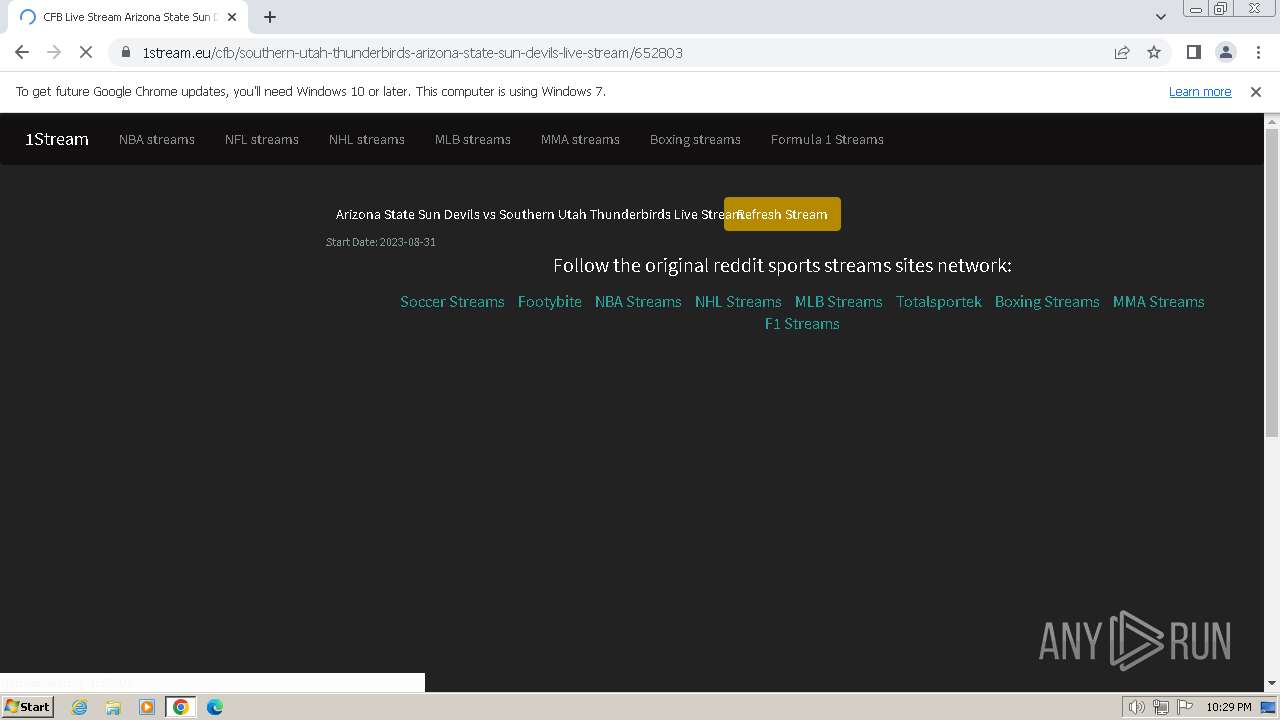Click the scrollbar down arrow

click(x=1272, y=684)
